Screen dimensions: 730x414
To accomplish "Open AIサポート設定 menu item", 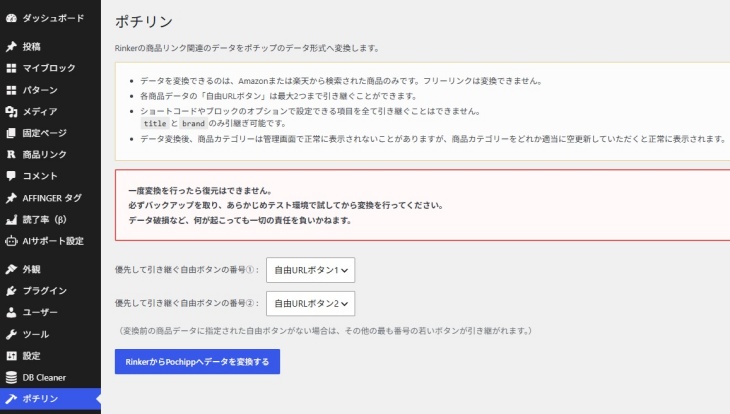I will [x=50, y=241].
